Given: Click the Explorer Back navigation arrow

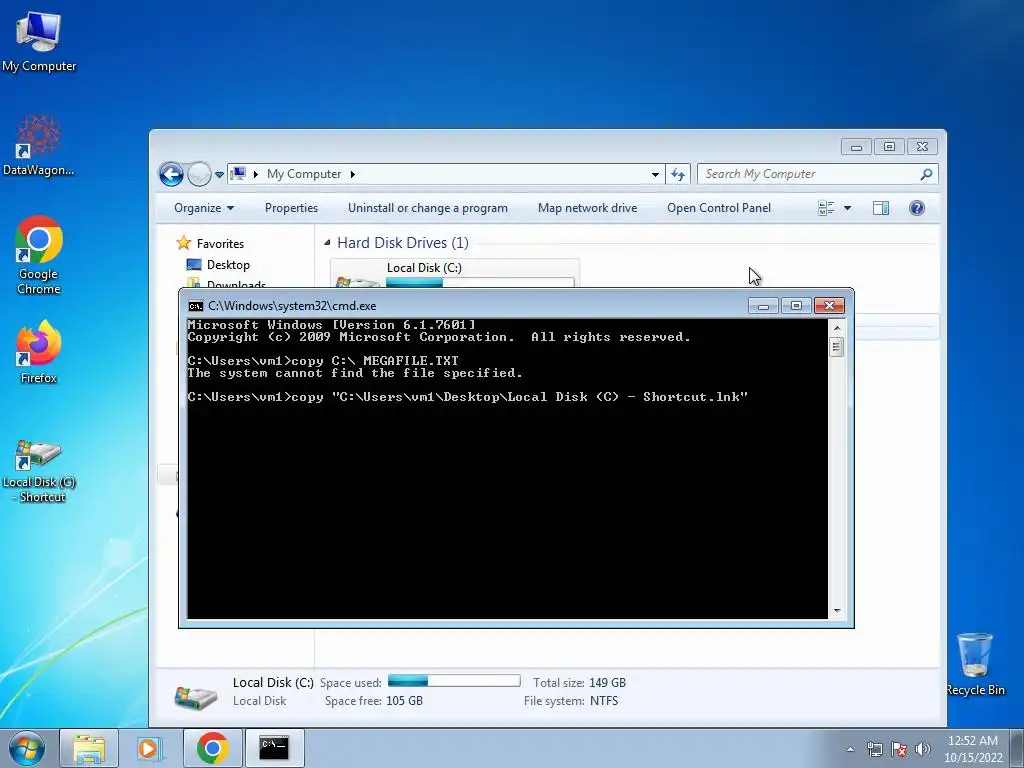Looking at the screenshot, I should (171, 174).
